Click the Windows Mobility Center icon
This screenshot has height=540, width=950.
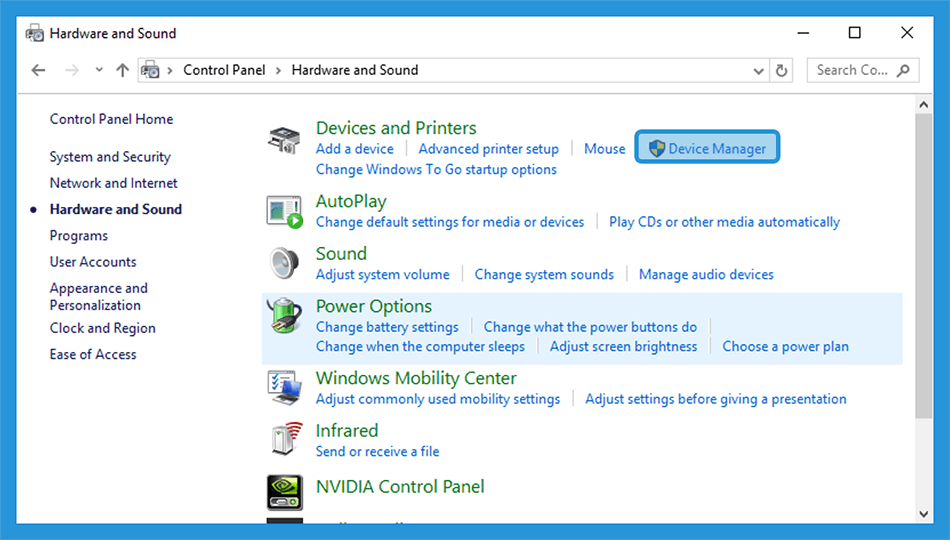coord(284,388)
